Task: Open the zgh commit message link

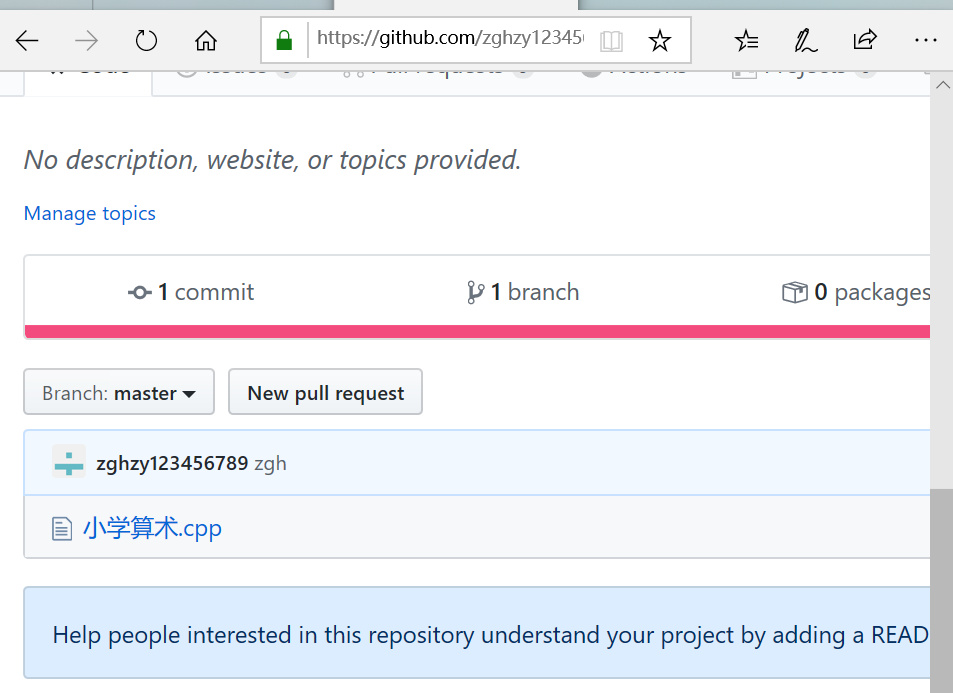Action: point(270,464)
